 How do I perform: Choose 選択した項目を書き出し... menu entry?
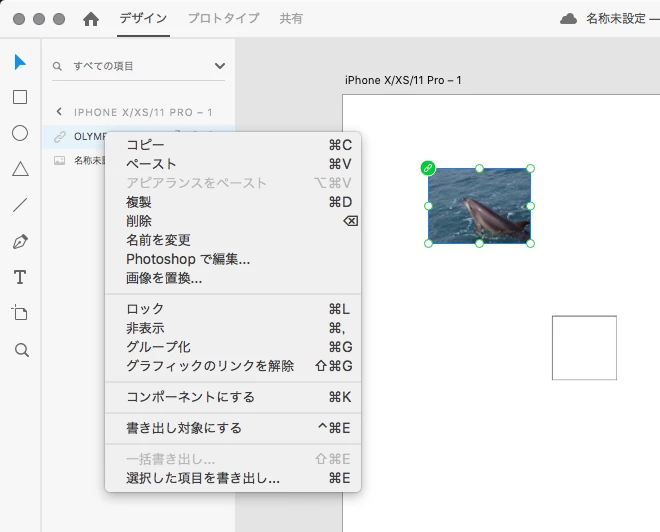[x=233, y=478]
